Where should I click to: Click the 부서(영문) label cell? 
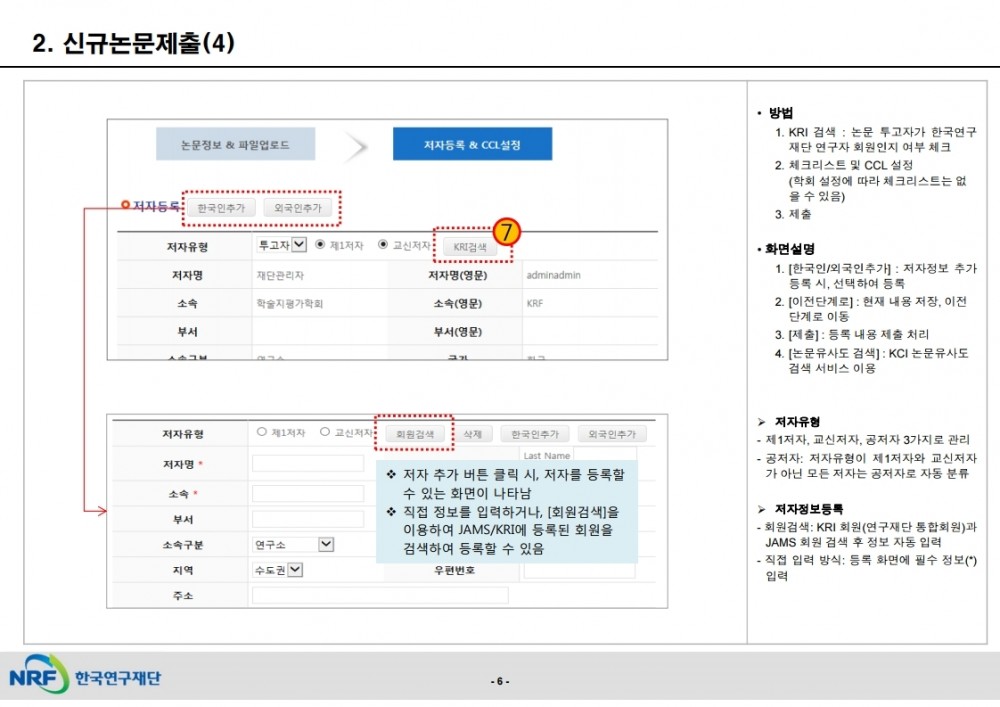(x=457, y=332)
